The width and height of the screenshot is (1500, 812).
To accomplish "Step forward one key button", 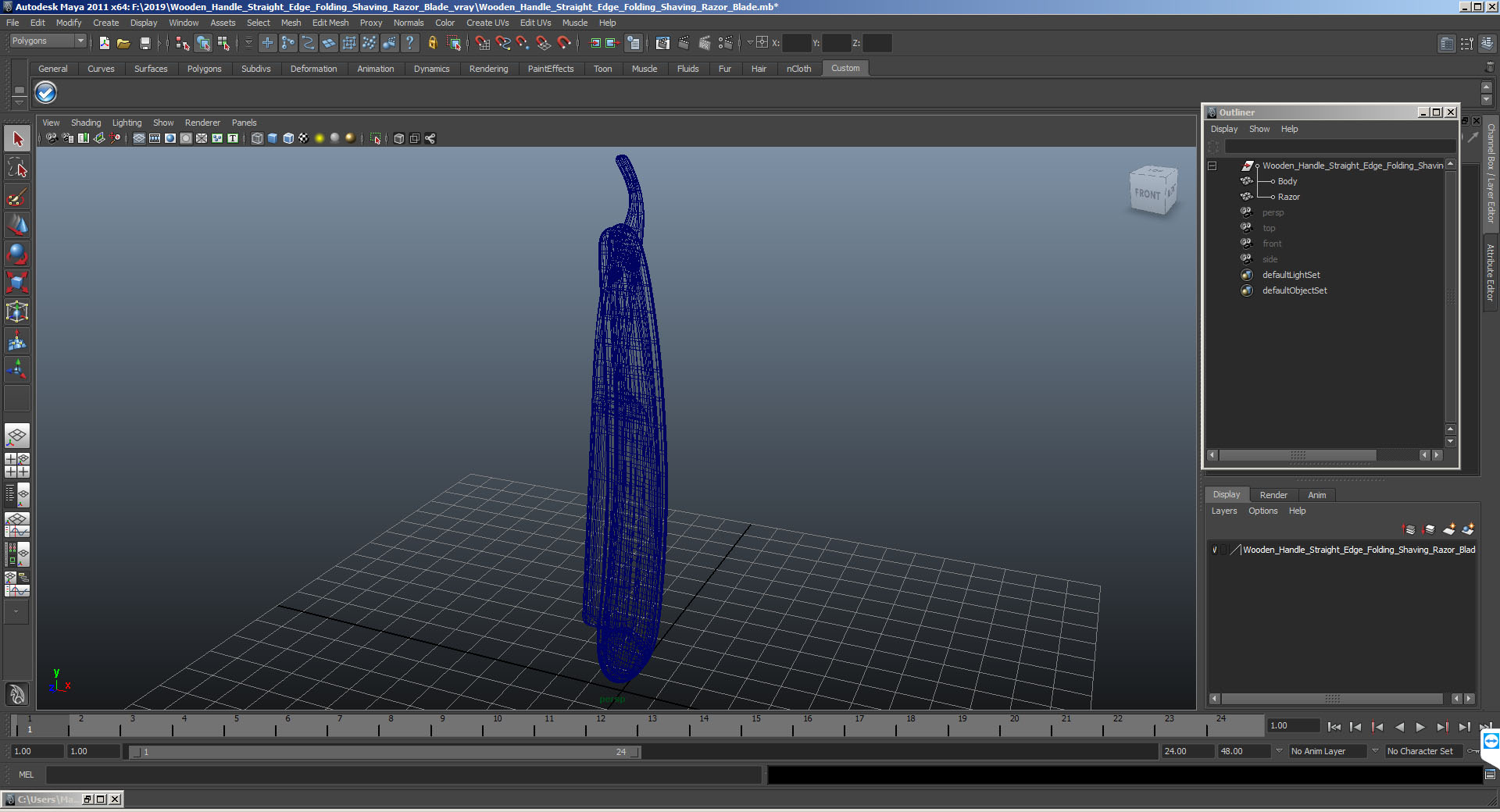I will 1442,727.
